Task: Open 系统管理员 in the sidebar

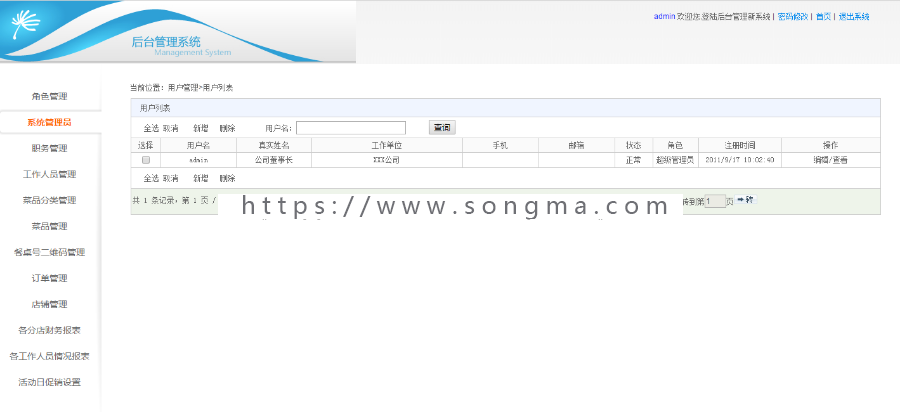Action: pyautogui.click(x=49, y=122)
